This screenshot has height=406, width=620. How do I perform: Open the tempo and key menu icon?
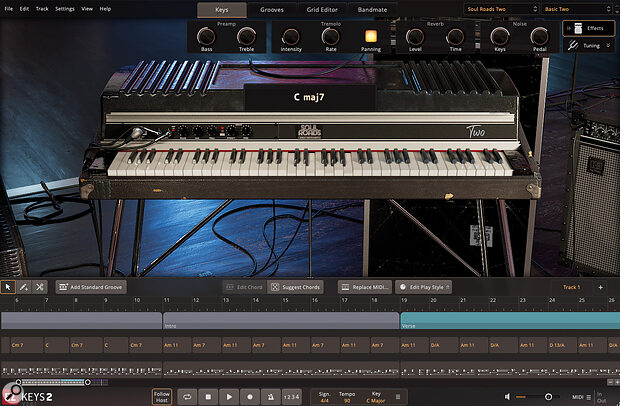[x=398, y=397]
